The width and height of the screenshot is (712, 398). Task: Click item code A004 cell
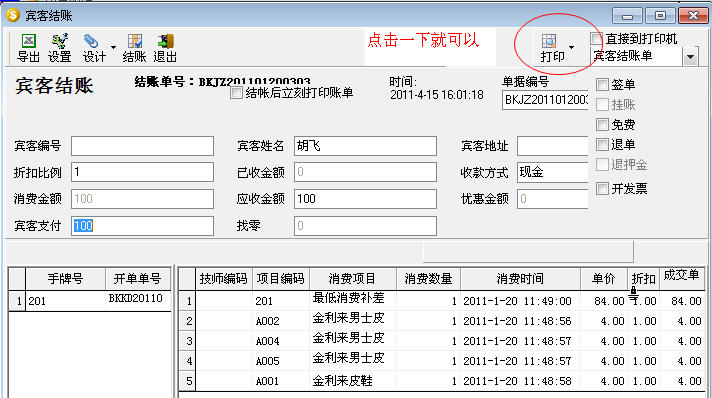coord(281,341)
